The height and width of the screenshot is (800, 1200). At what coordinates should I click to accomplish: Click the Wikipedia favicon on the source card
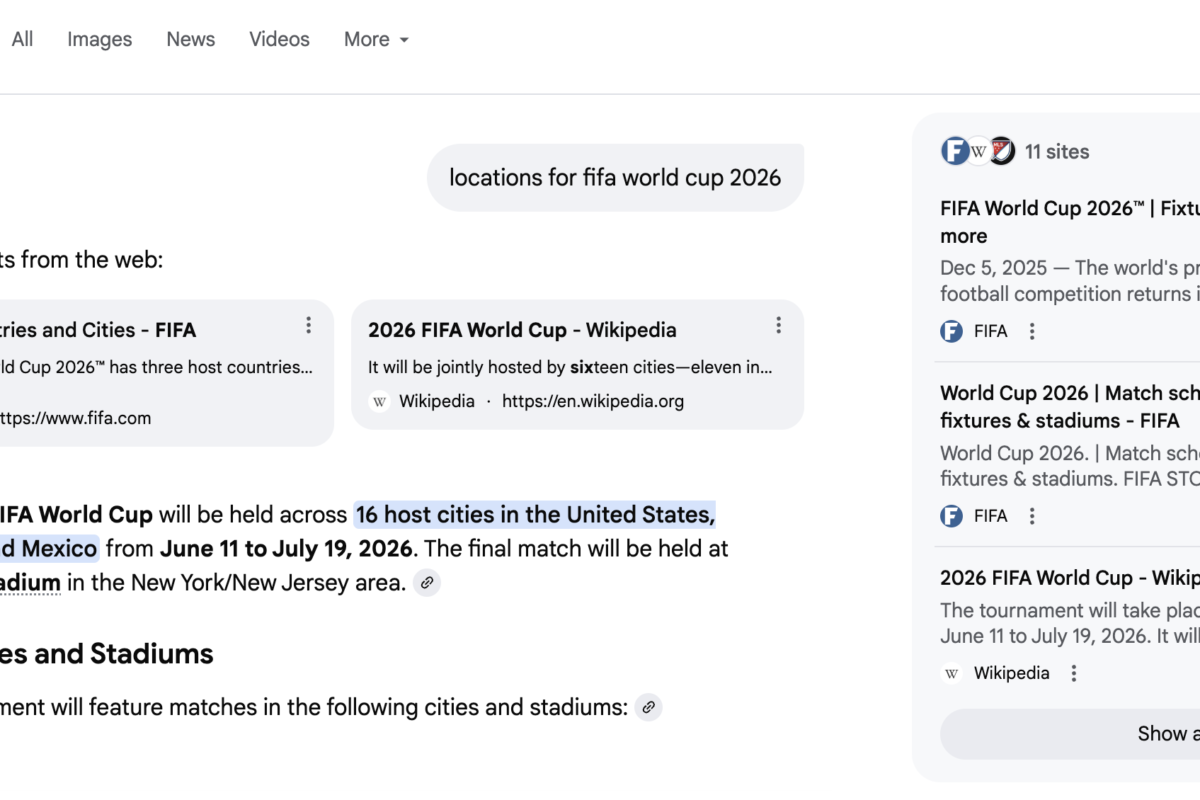[x=379, y=400]
